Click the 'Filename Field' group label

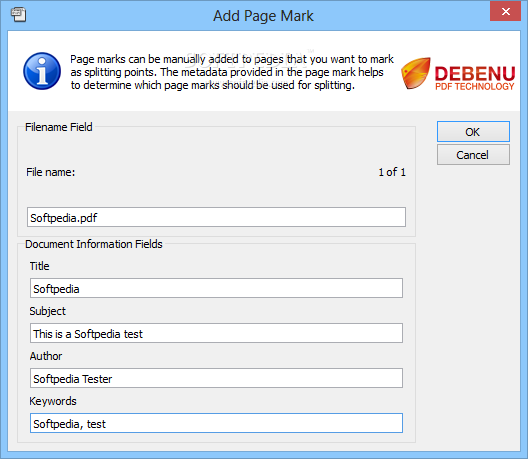59,127
